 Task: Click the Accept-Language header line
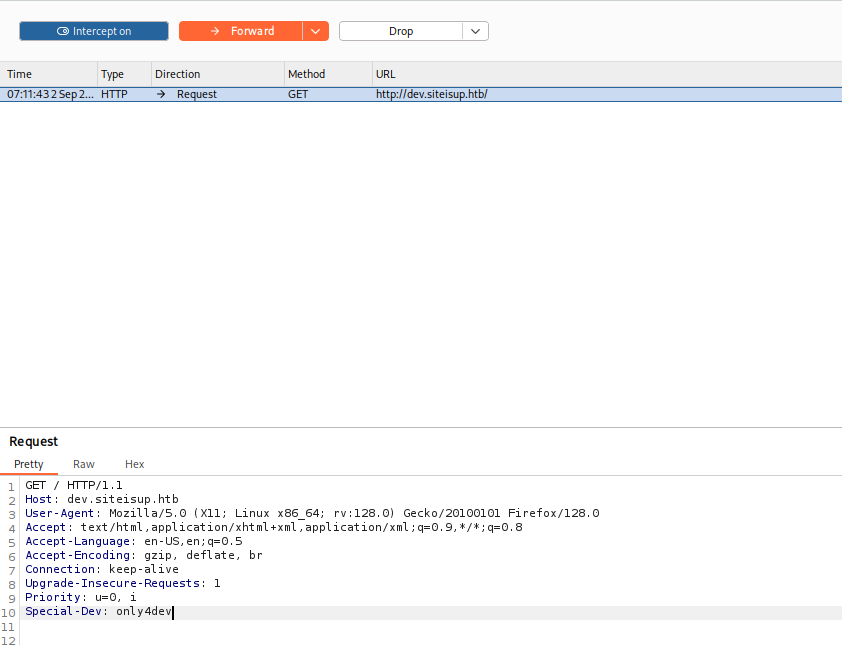134,541
